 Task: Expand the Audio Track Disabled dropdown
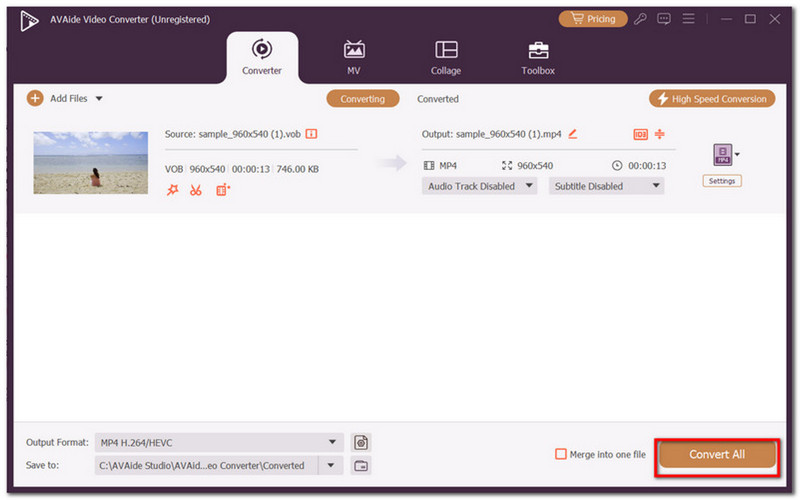pos(479,186)
